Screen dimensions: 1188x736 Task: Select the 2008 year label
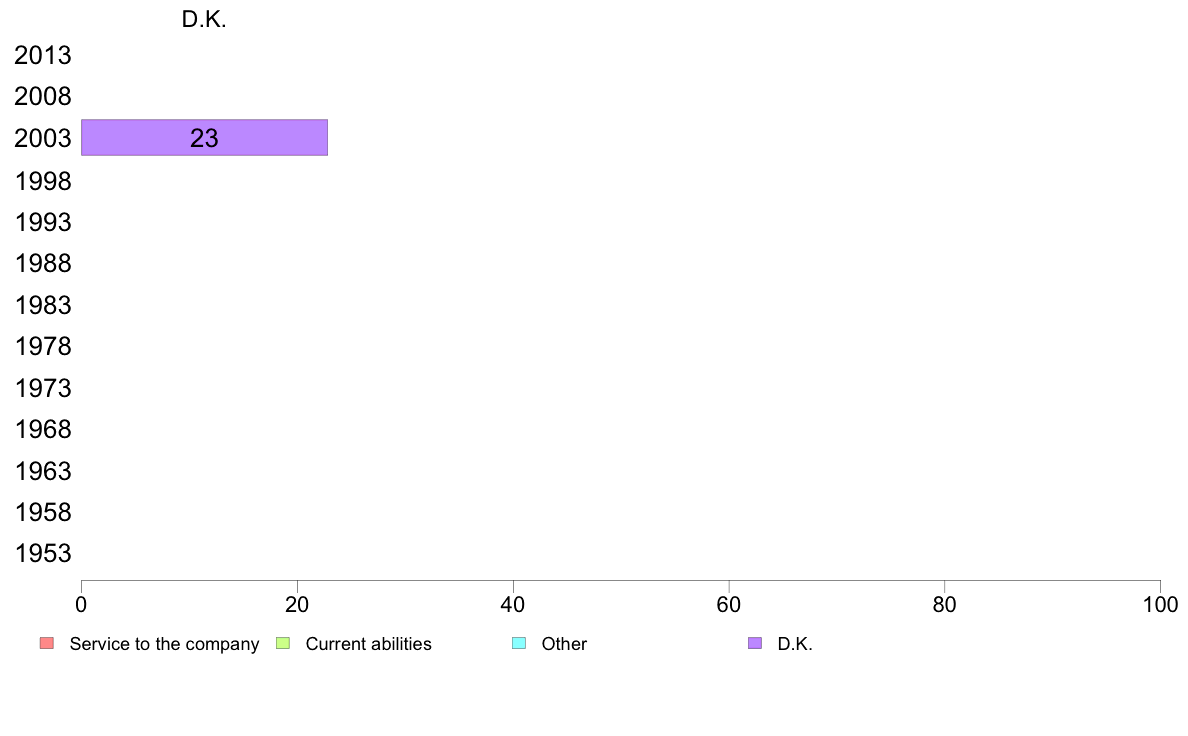pos(43,96)
